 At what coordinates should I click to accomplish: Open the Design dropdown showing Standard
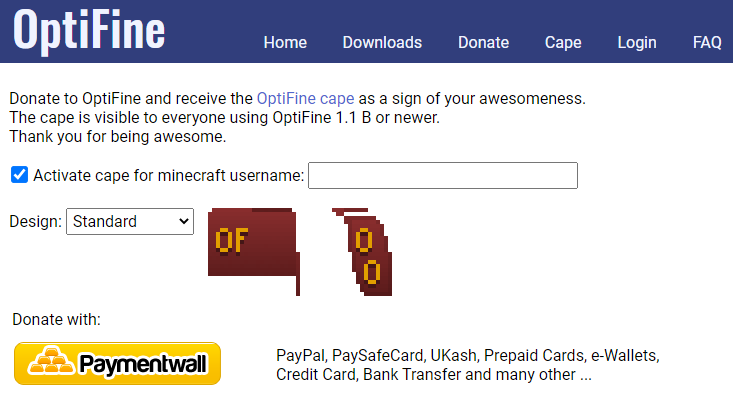coord(129,221)
